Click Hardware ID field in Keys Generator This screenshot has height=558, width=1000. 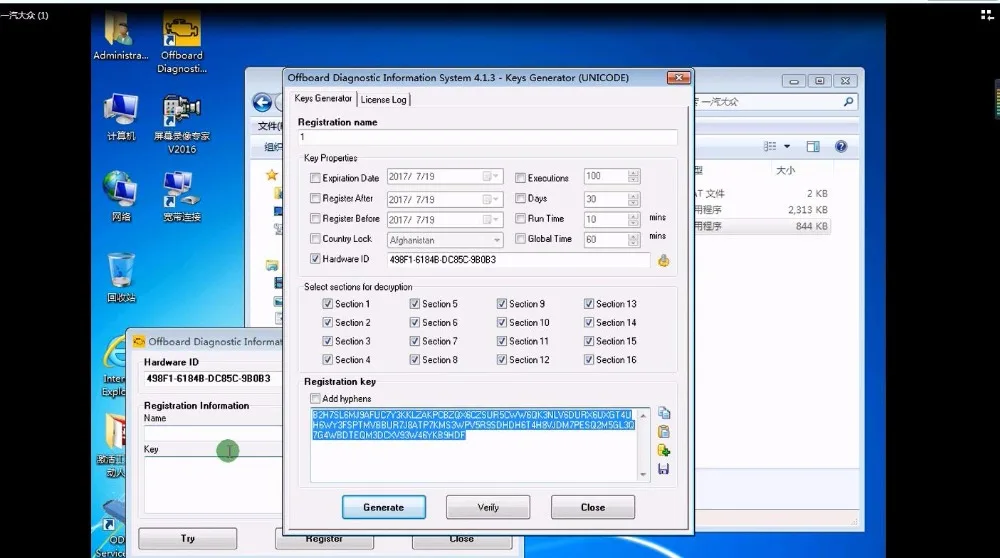click(x=518, y=260)
